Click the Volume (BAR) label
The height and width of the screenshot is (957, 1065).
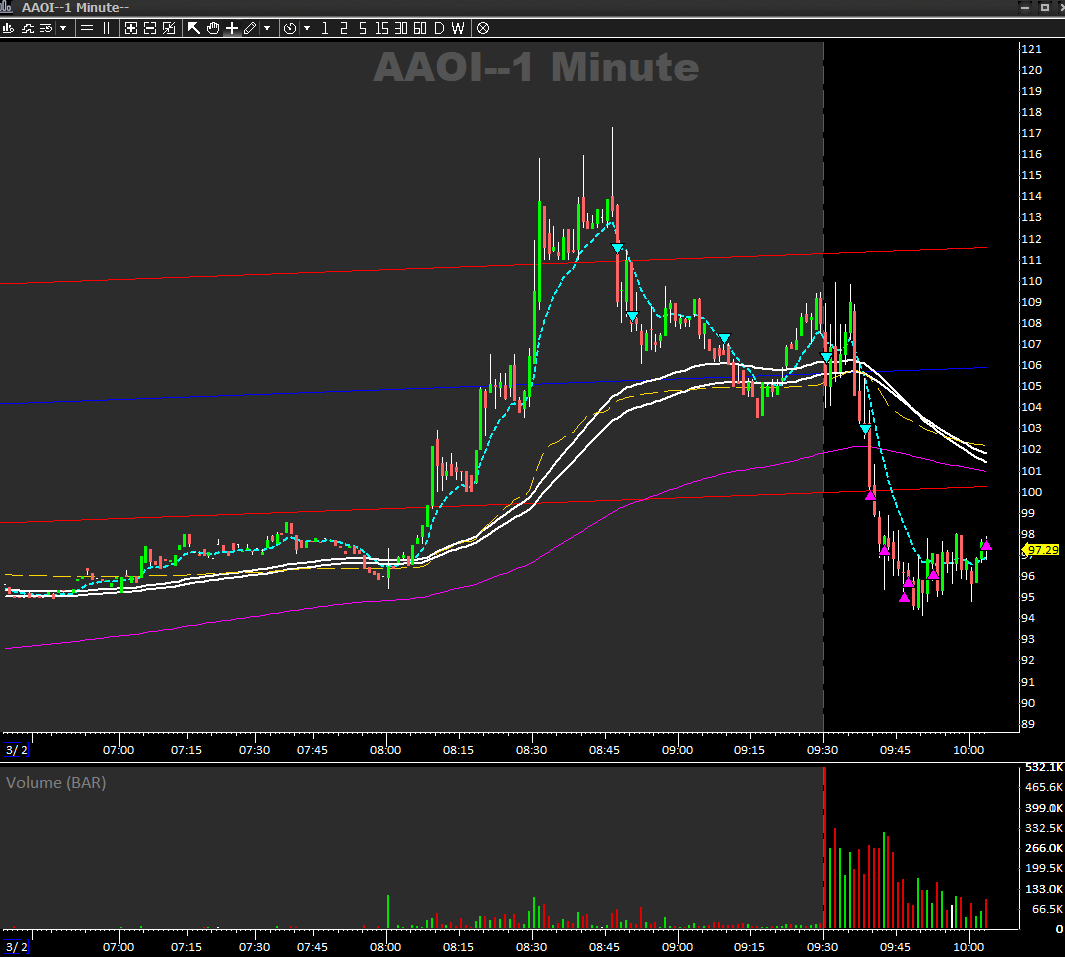pyautogui.click(x=56, y=782)
